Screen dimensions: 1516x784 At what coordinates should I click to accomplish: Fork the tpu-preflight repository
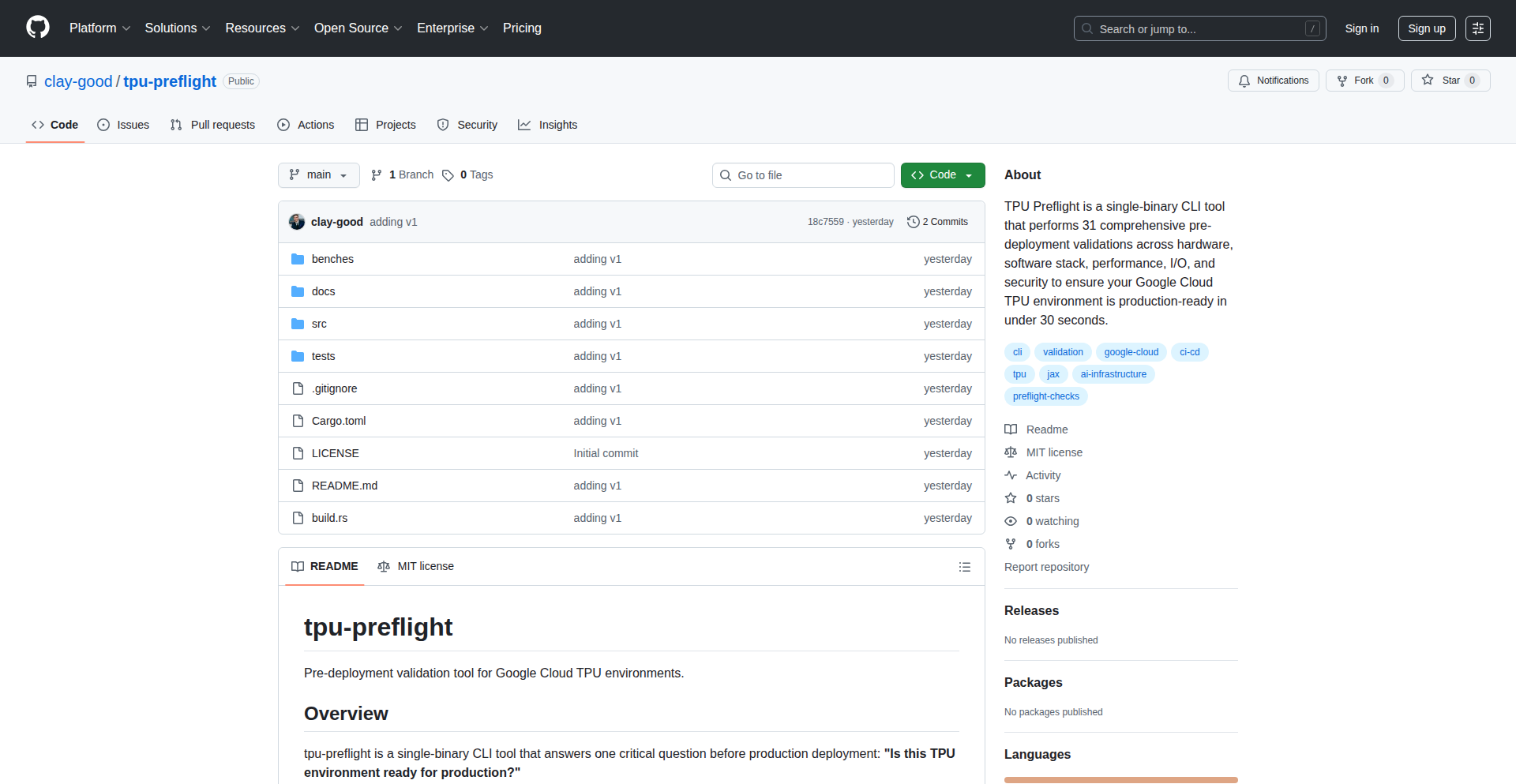pyautogui.click(x=1364, y=81)
